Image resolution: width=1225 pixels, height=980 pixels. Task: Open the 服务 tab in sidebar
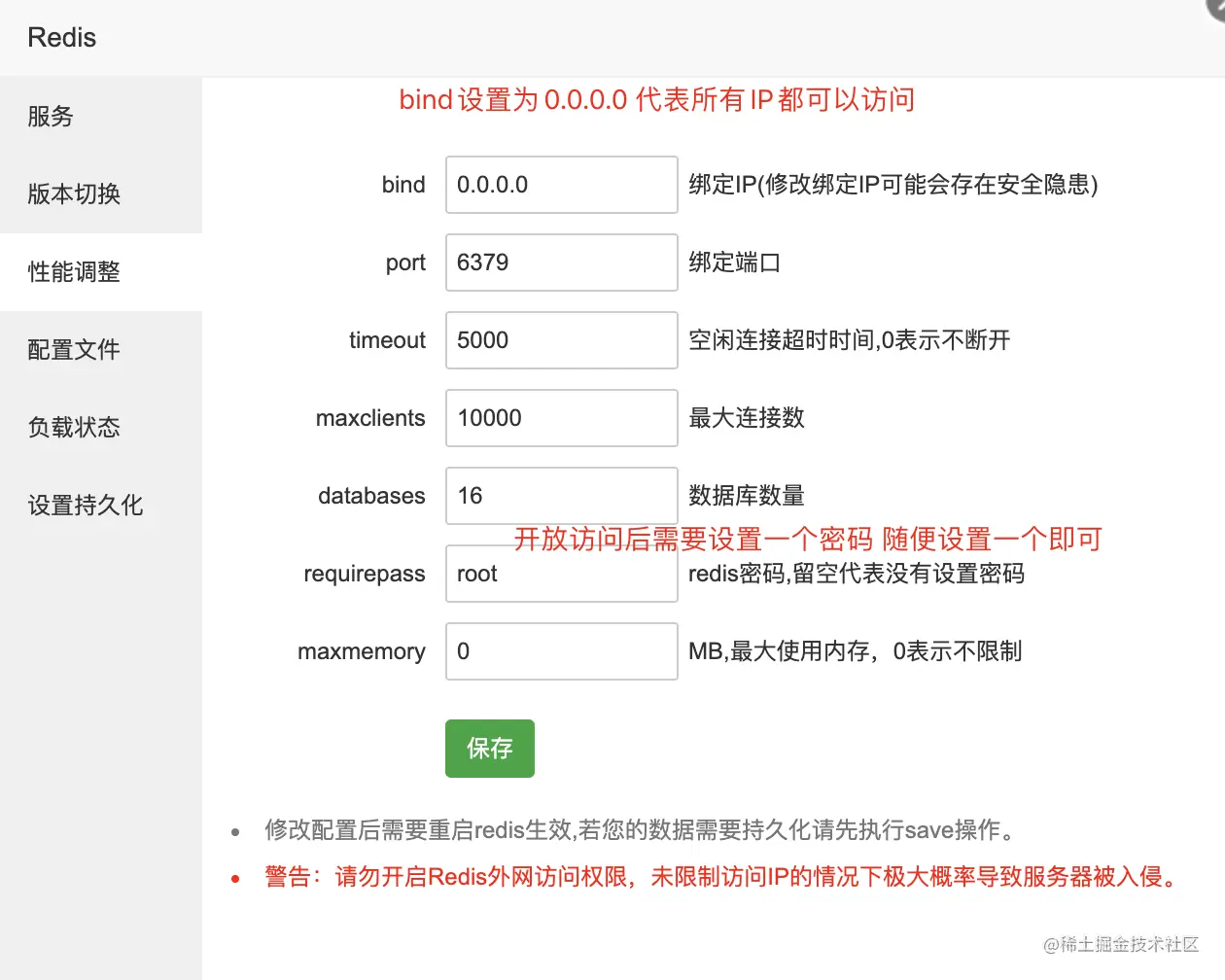tap(101, 117)
